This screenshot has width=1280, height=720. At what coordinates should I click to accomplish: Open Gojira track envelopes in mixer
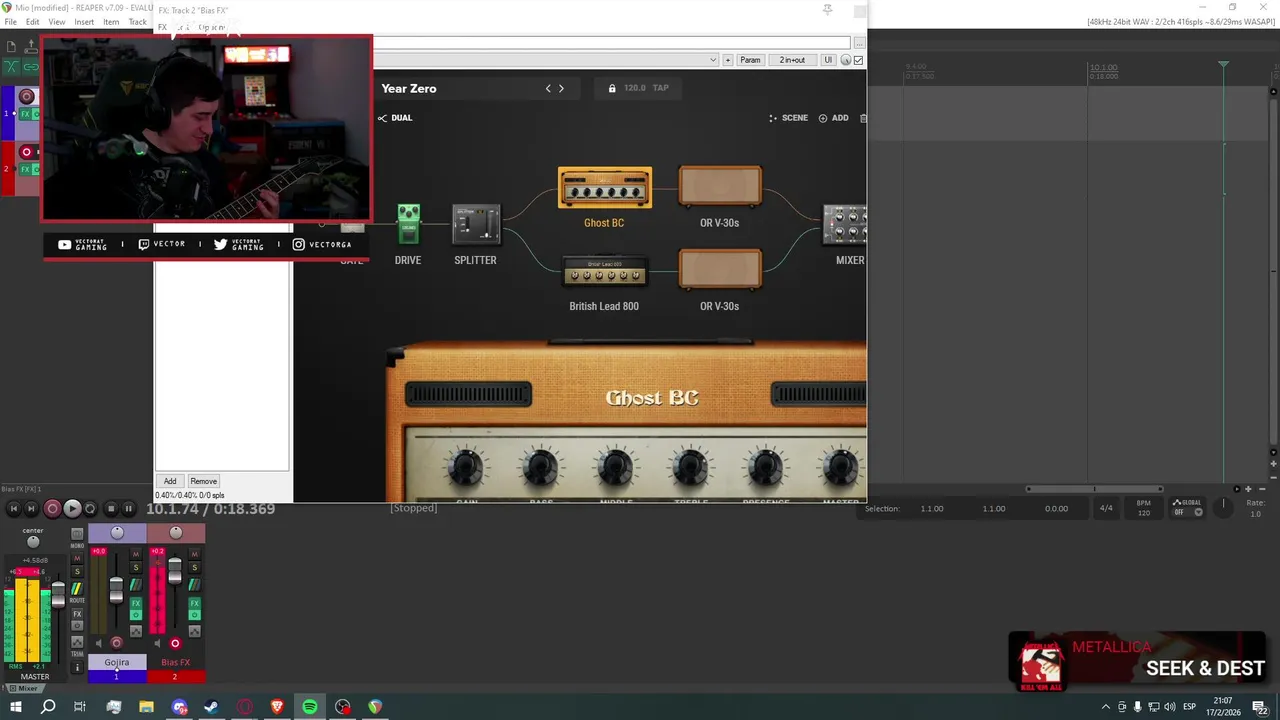[136, 631]
